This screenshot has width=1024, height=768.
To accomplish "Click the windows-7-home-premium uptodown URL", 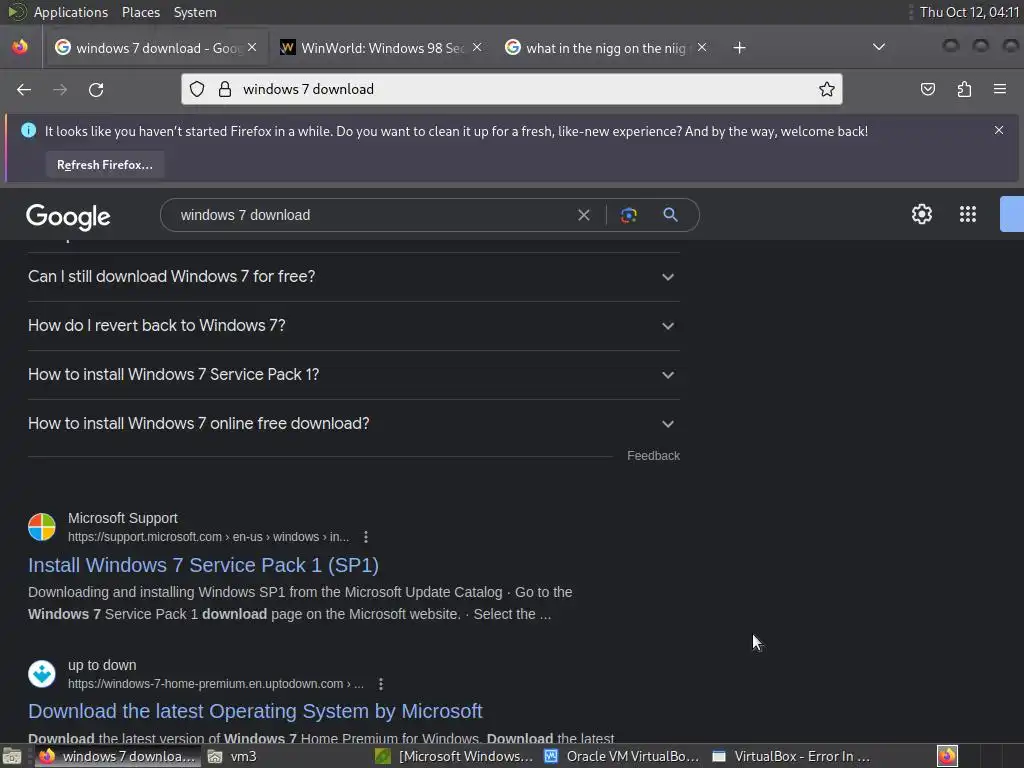I will coord(216,684).
